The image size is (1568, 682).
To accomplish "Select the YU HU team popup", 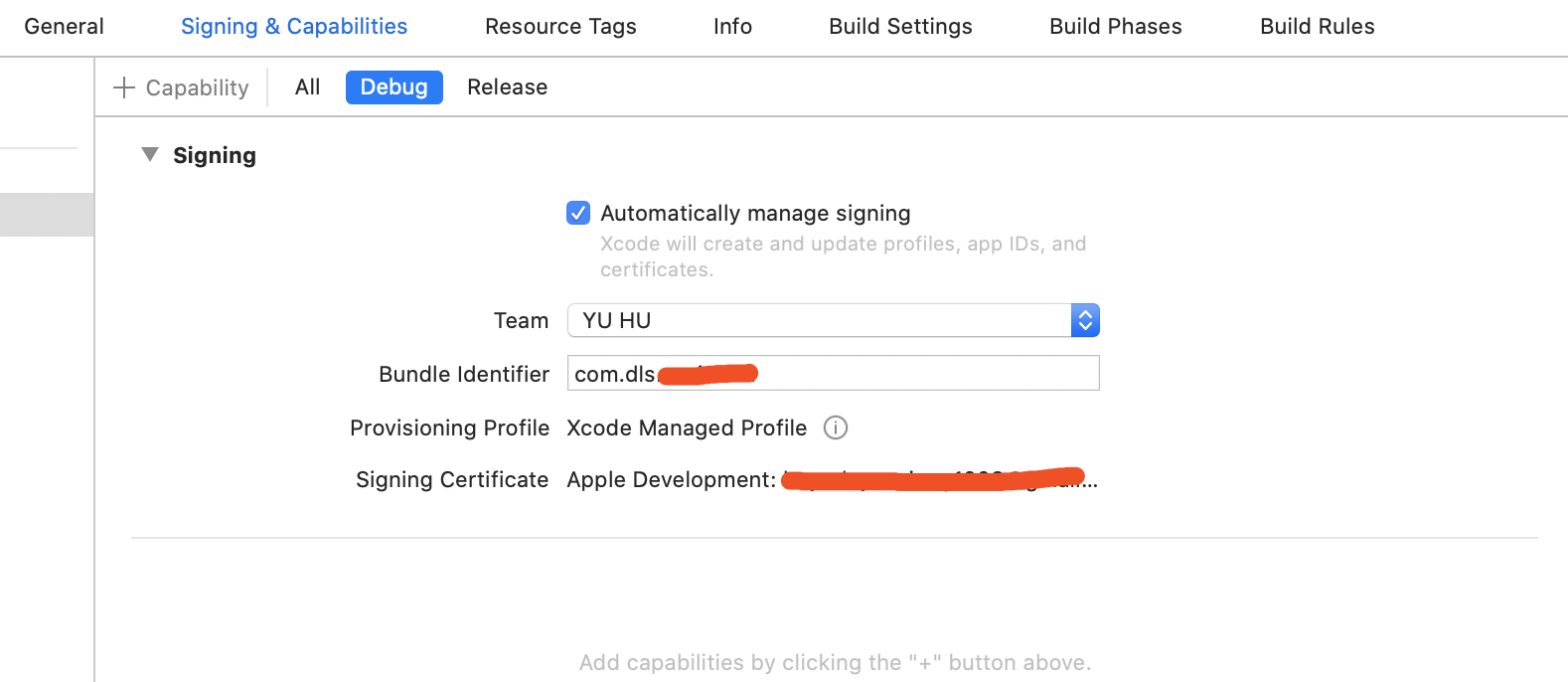I will click(x=833, y=320).
